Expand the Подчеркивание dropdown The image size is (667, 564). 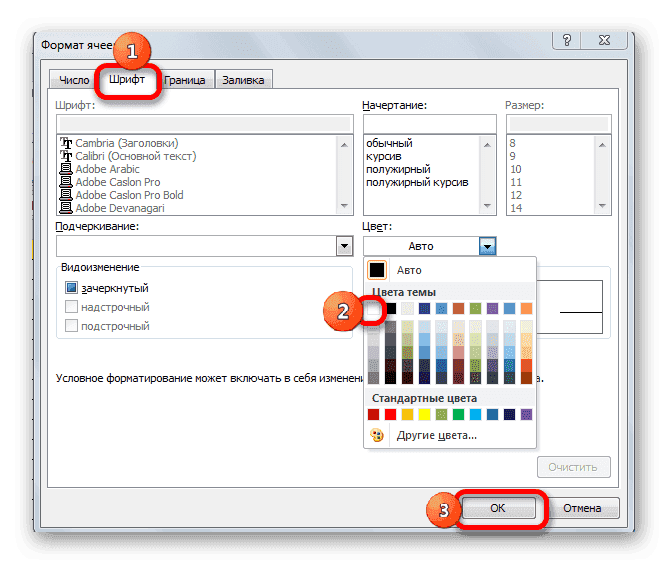tap(345, 246)
